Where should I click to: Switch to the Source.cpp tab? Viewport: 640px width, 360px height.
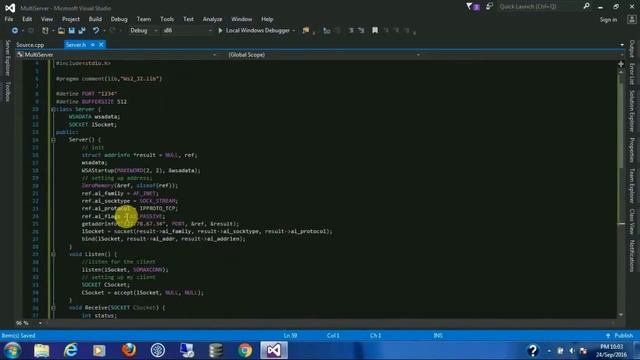(30, 45)
